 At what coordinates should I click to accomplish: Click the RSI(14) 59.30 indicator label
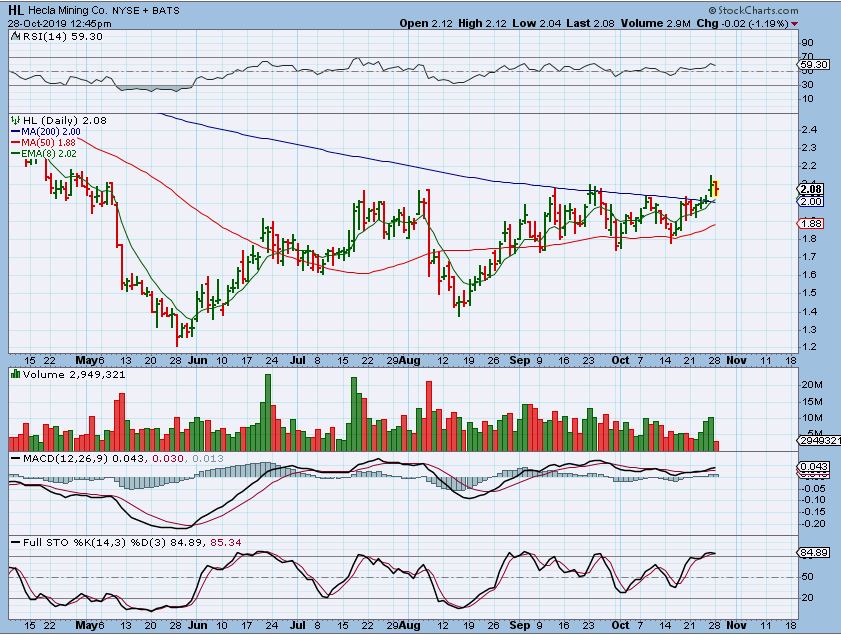pyautogui.click(x=62, y=36)
